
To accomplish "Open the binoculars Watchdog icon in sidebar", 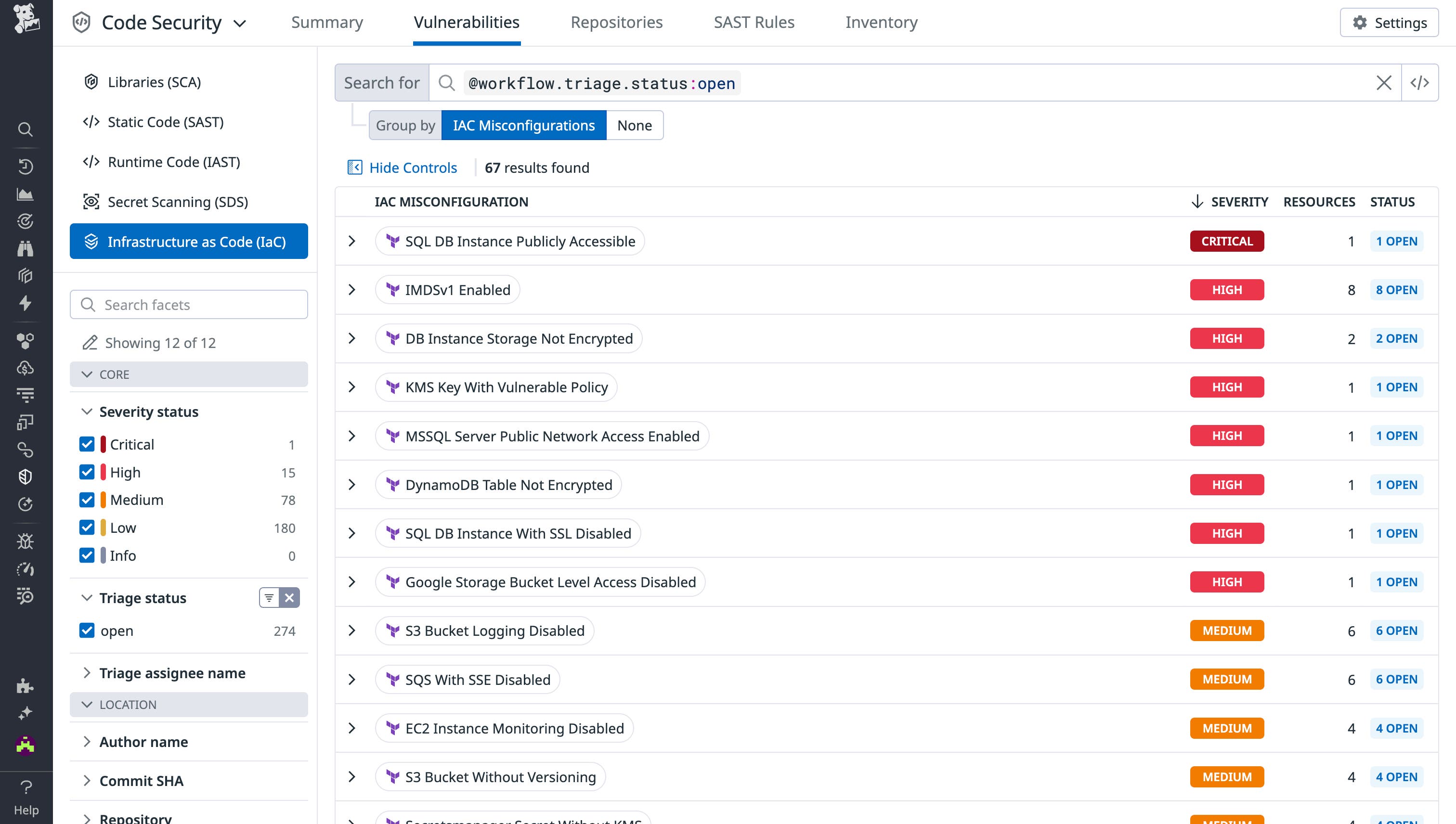I will (26, 248).
